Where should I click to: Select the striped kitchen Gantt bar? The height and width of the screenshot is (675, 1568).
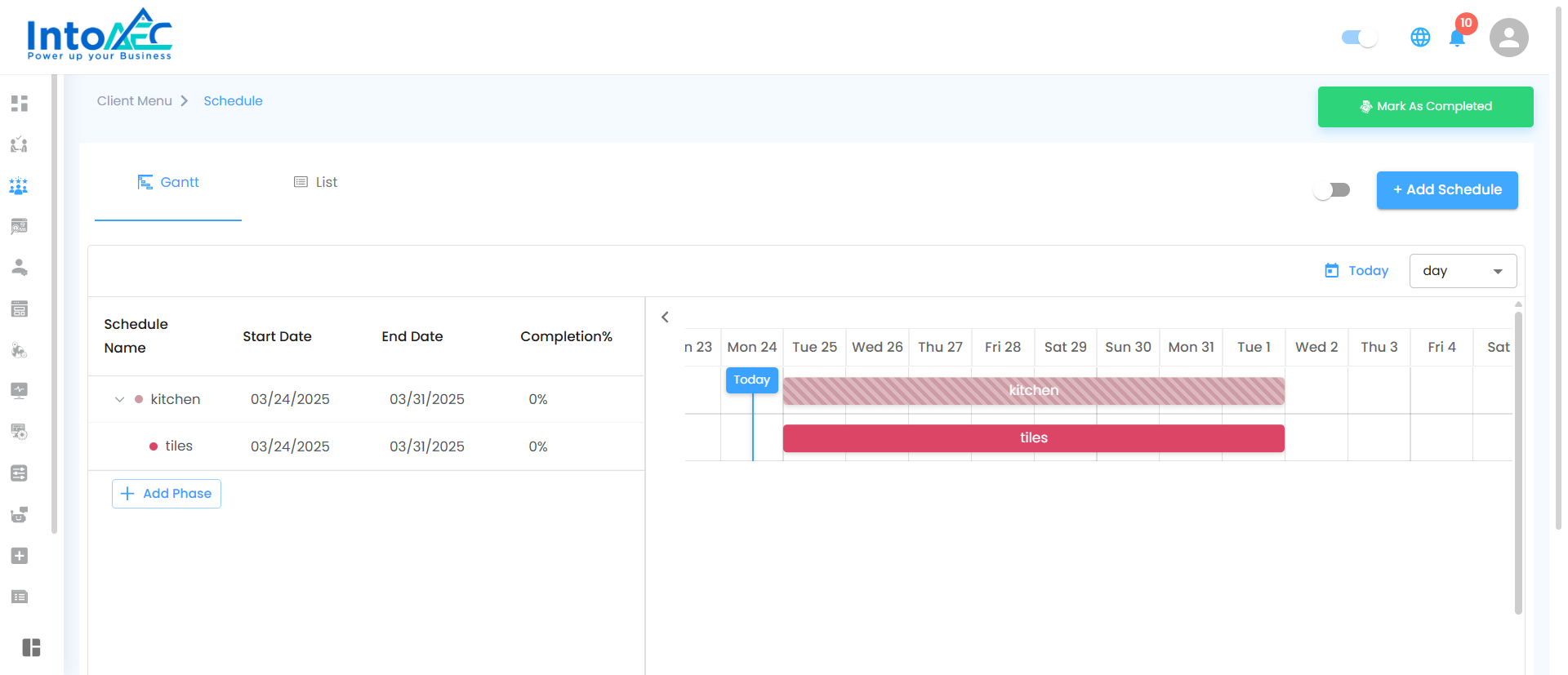tap(1034, 391)
